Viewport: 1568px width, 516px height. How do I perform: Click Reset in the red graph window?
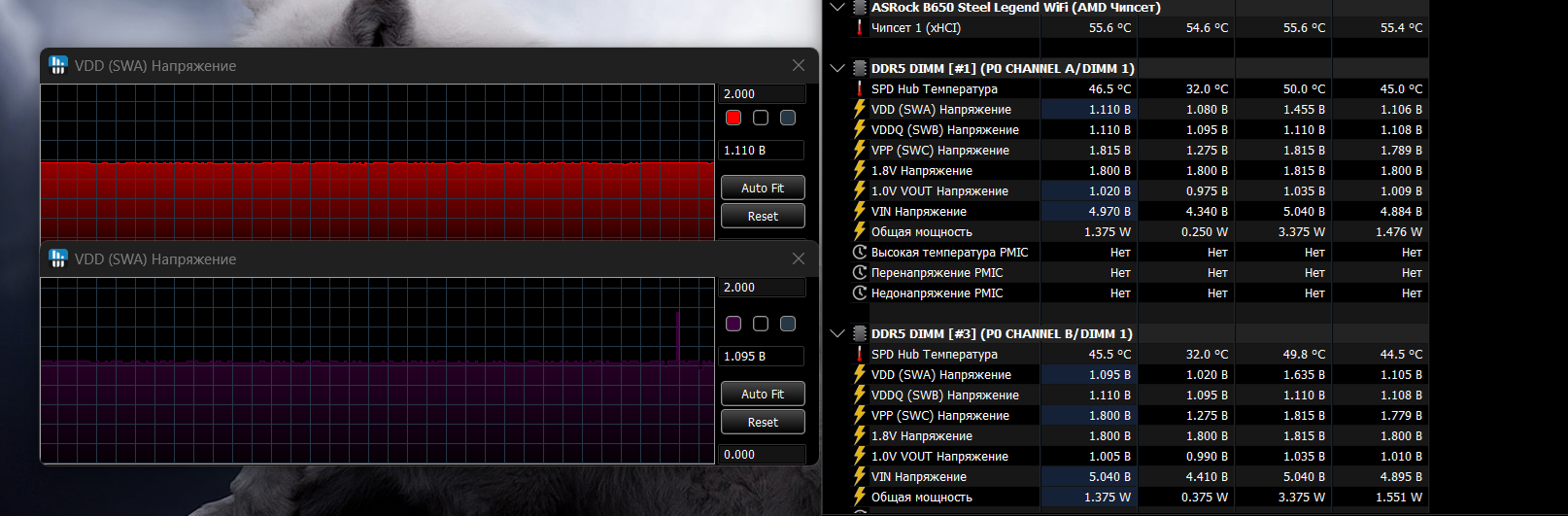(x=763, y=216)
